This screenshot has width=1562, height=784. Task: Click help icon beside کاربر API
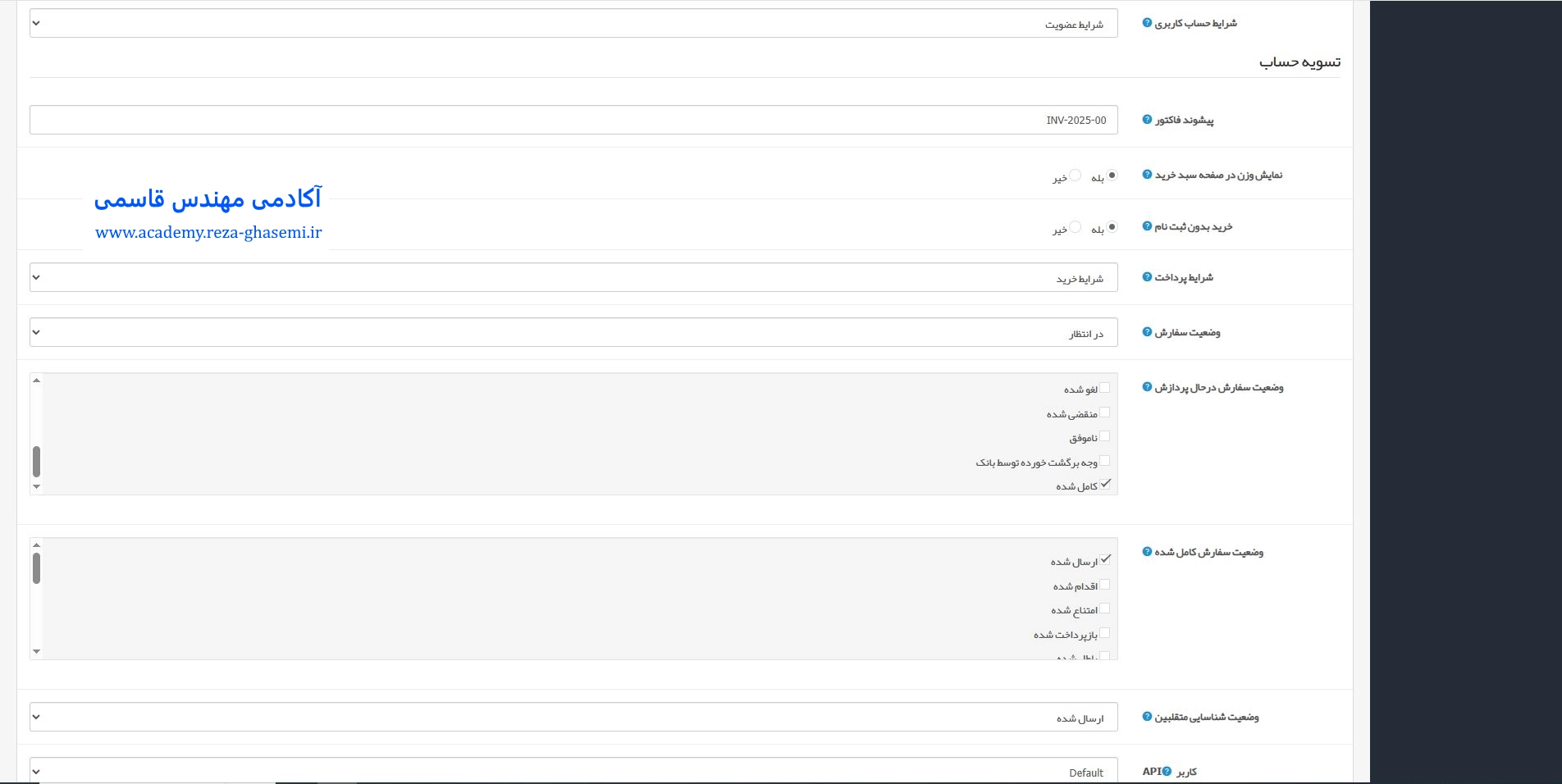[x=1167, y=772]
